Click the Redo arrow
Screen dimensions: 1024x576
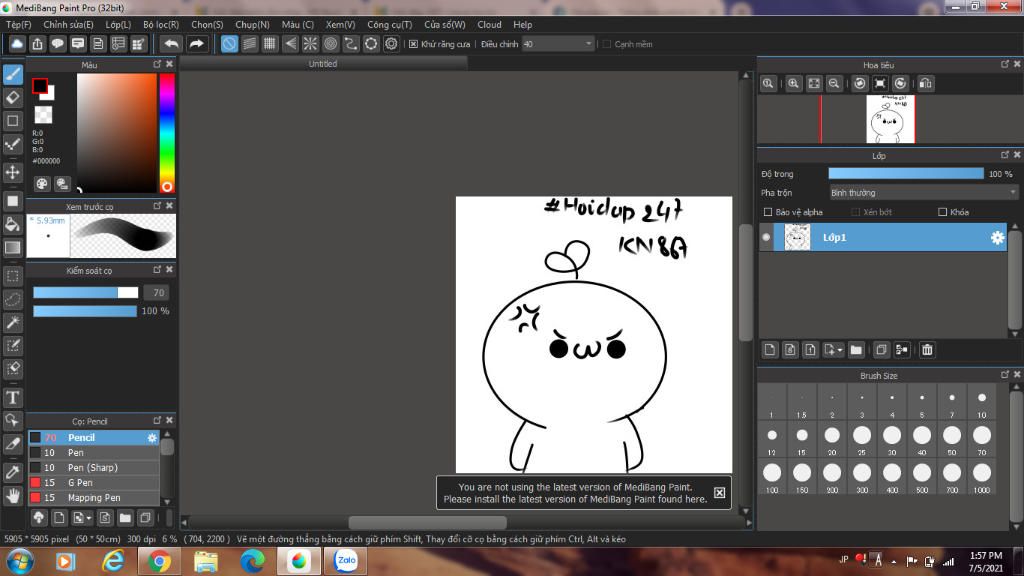(196, 44)
